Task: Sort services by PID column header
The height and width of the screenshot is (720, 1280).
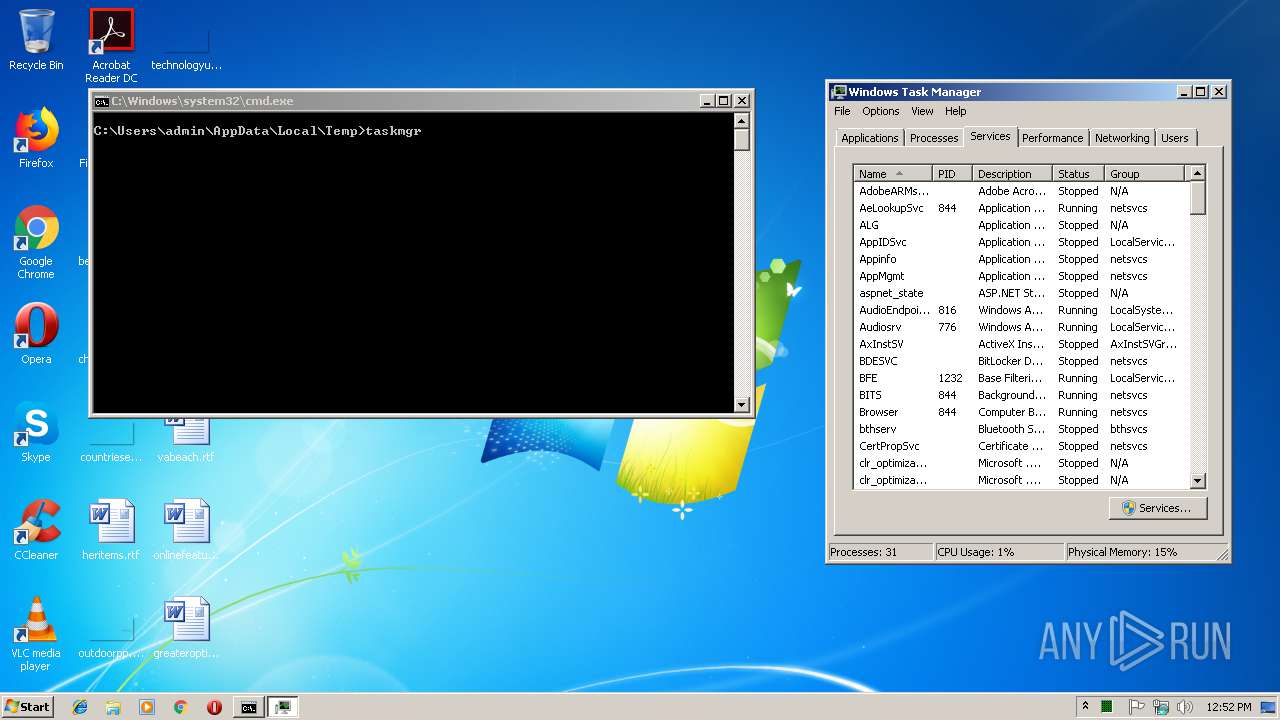Action: click(x=952, y=173)
